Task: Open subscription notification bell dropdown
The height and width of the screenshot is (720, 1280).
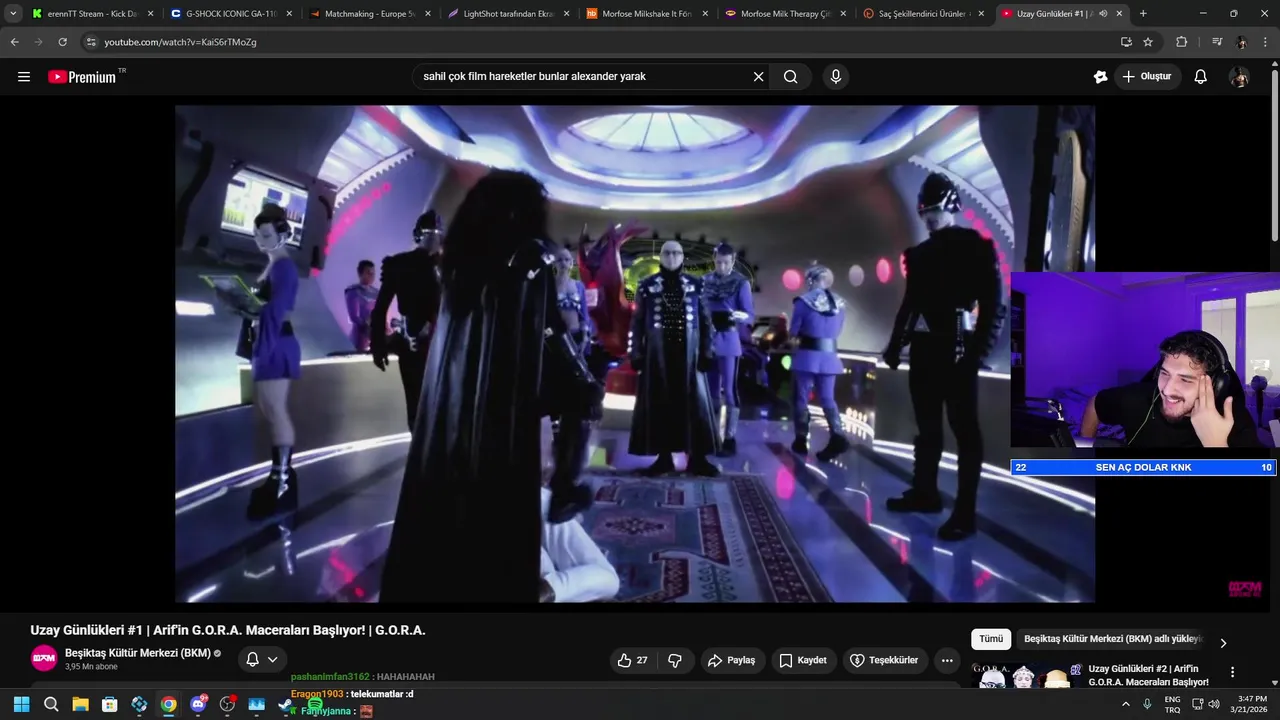Action: click(261, 659)
